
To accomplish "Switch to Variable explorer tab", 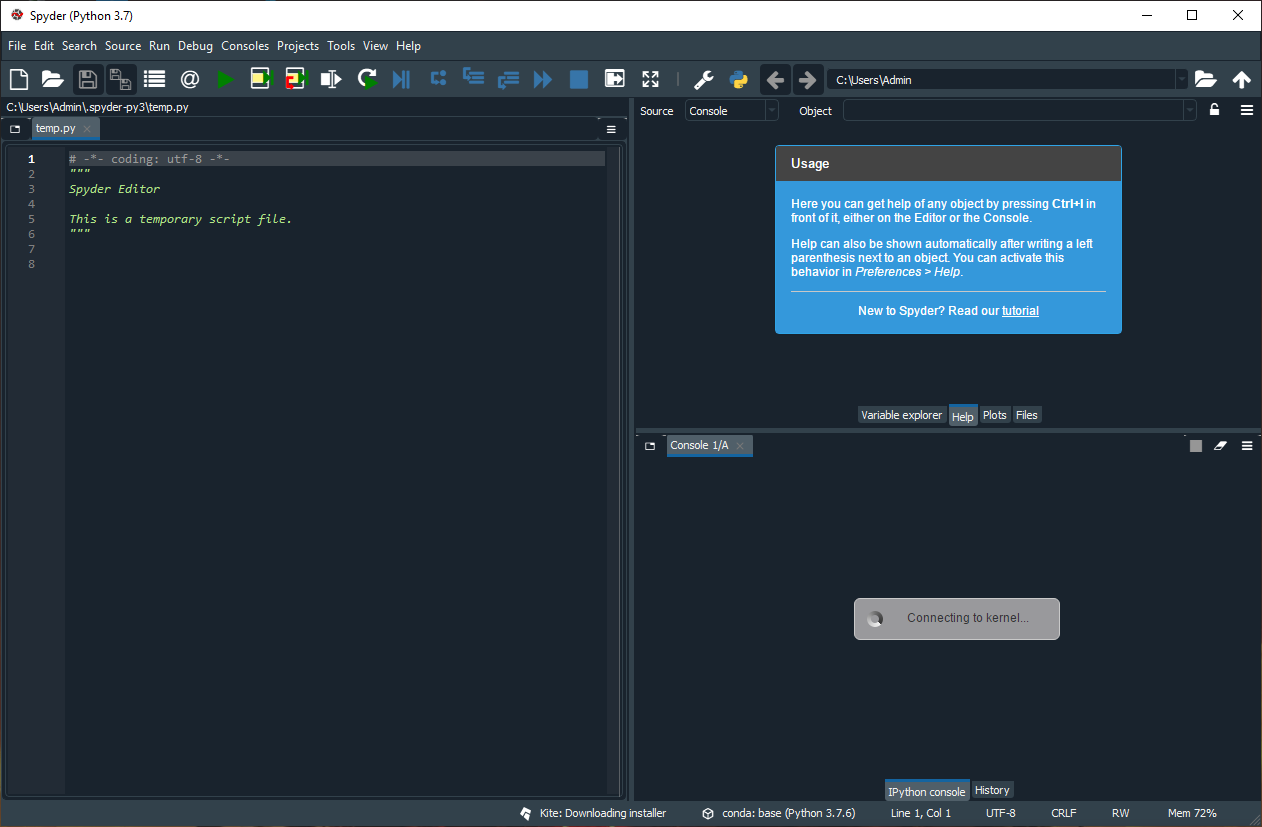I will (x=902, y=415).
